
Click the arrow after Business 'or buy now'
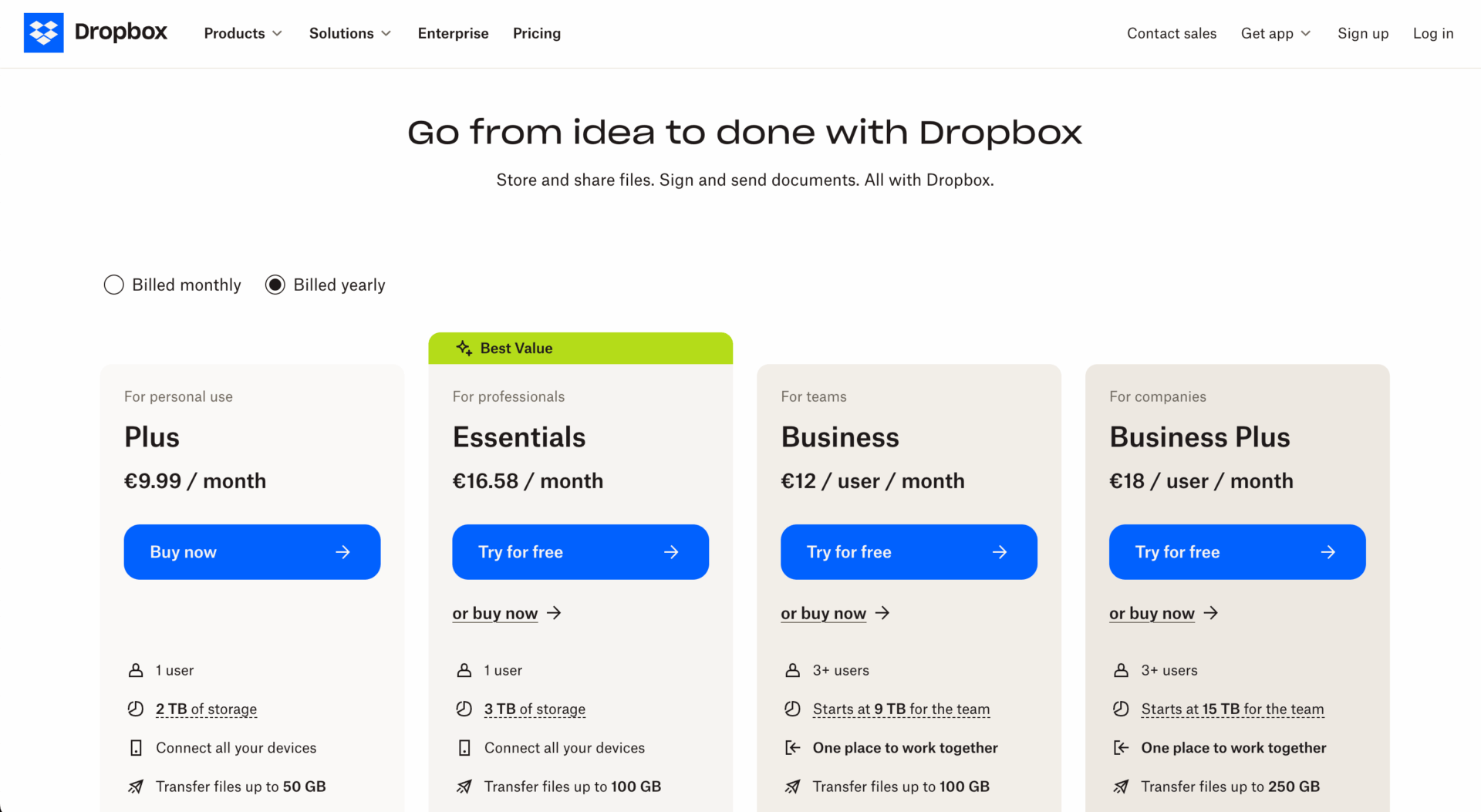pyautogui.click(x=882, y=613)
